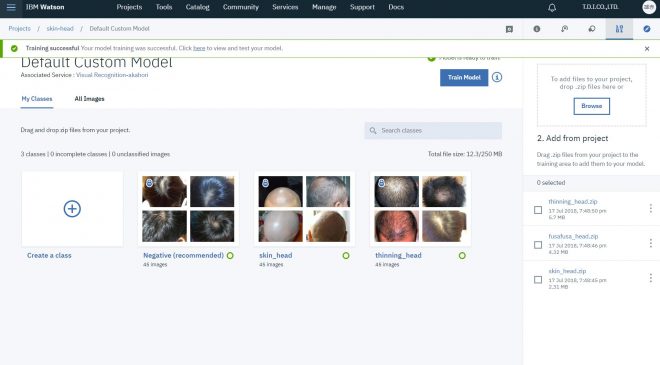The image size is (660, 365).
Task: Check the skin_head.zip checkbox
Action: [538, 280]
